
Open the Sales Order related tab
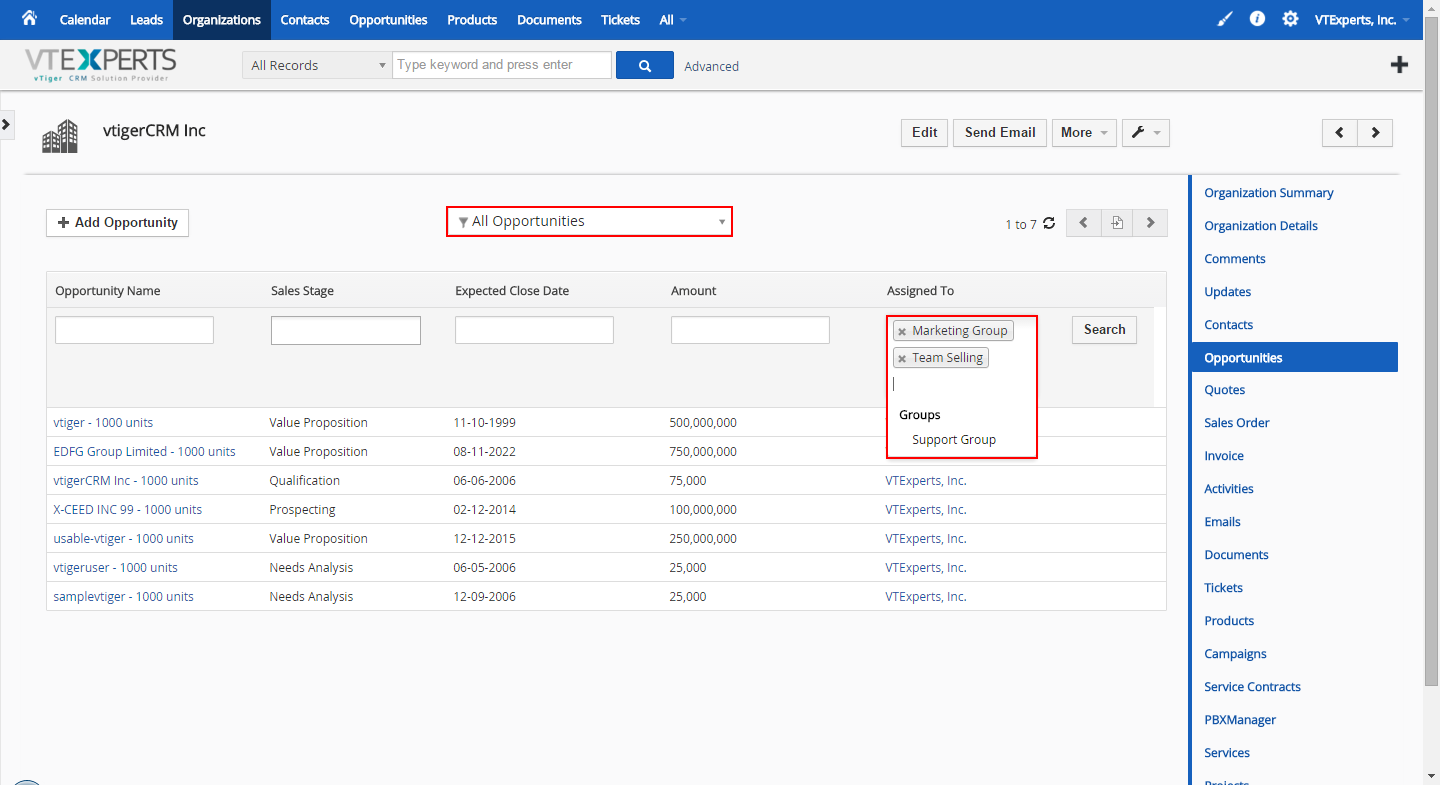click(x=1237, y=423)
